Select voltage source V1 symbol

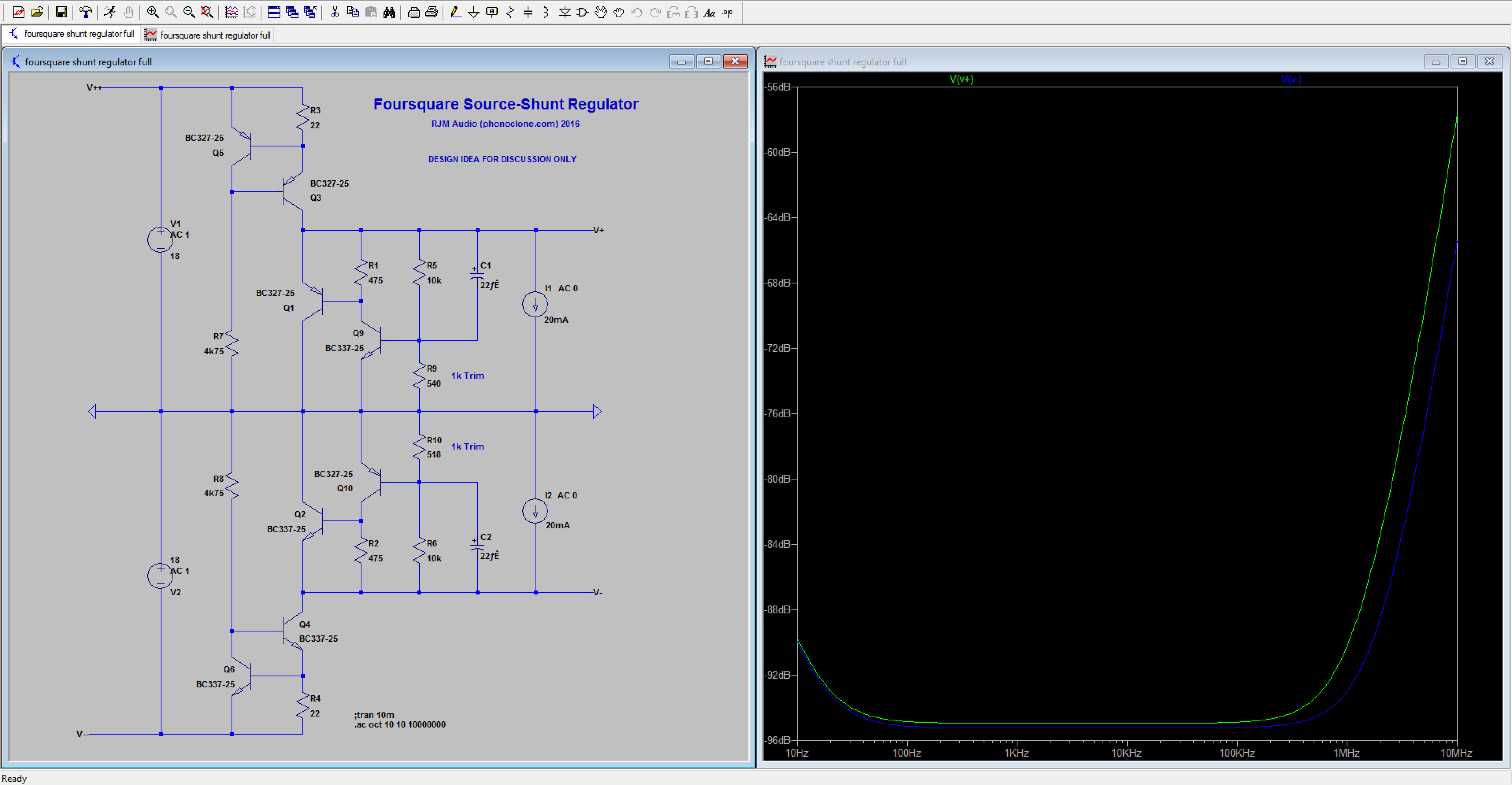click(160, 239)
